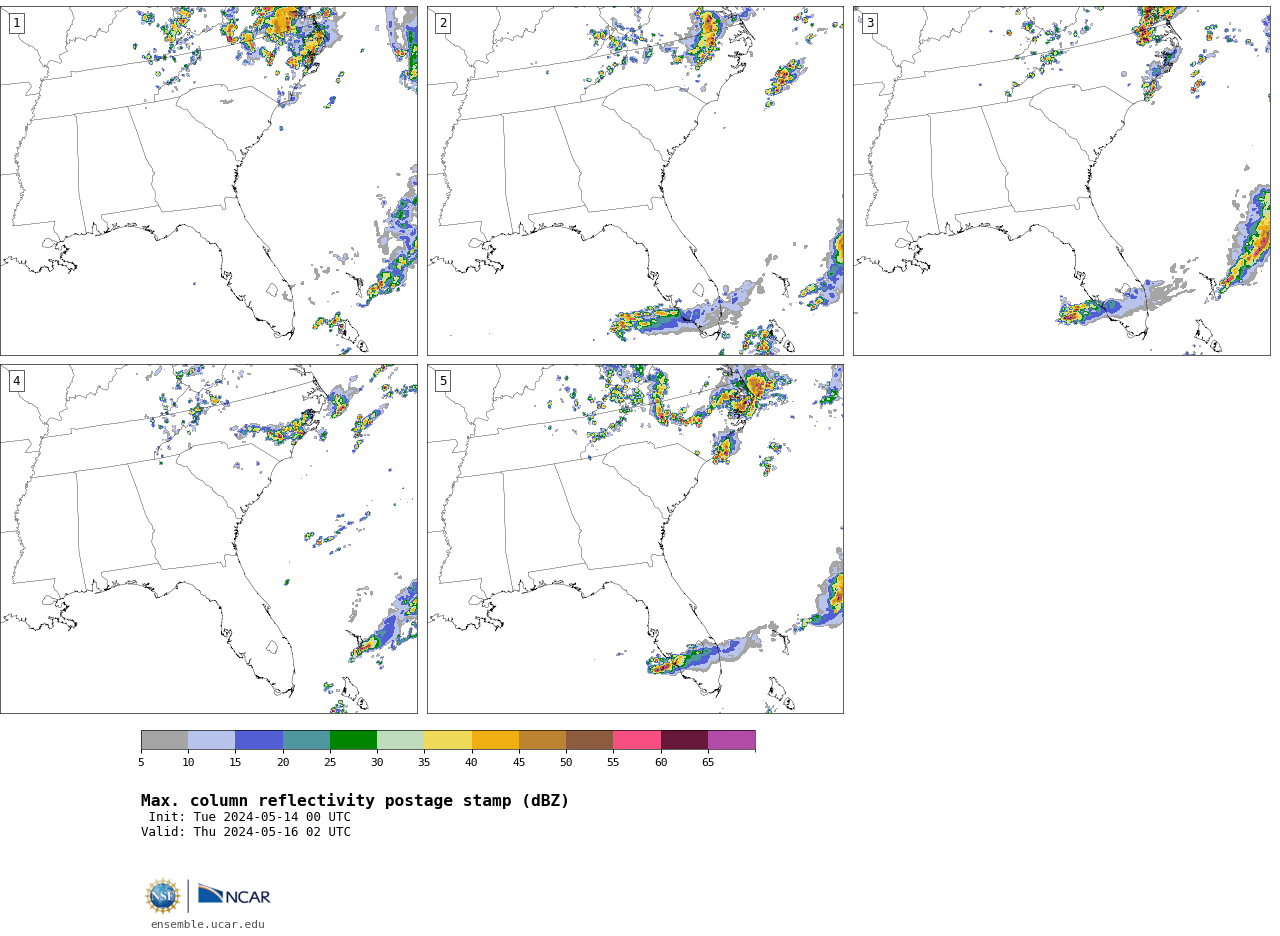Click the 'Valid: Thu 2024-05-16 02 UTC' line

tap(246, 832)
